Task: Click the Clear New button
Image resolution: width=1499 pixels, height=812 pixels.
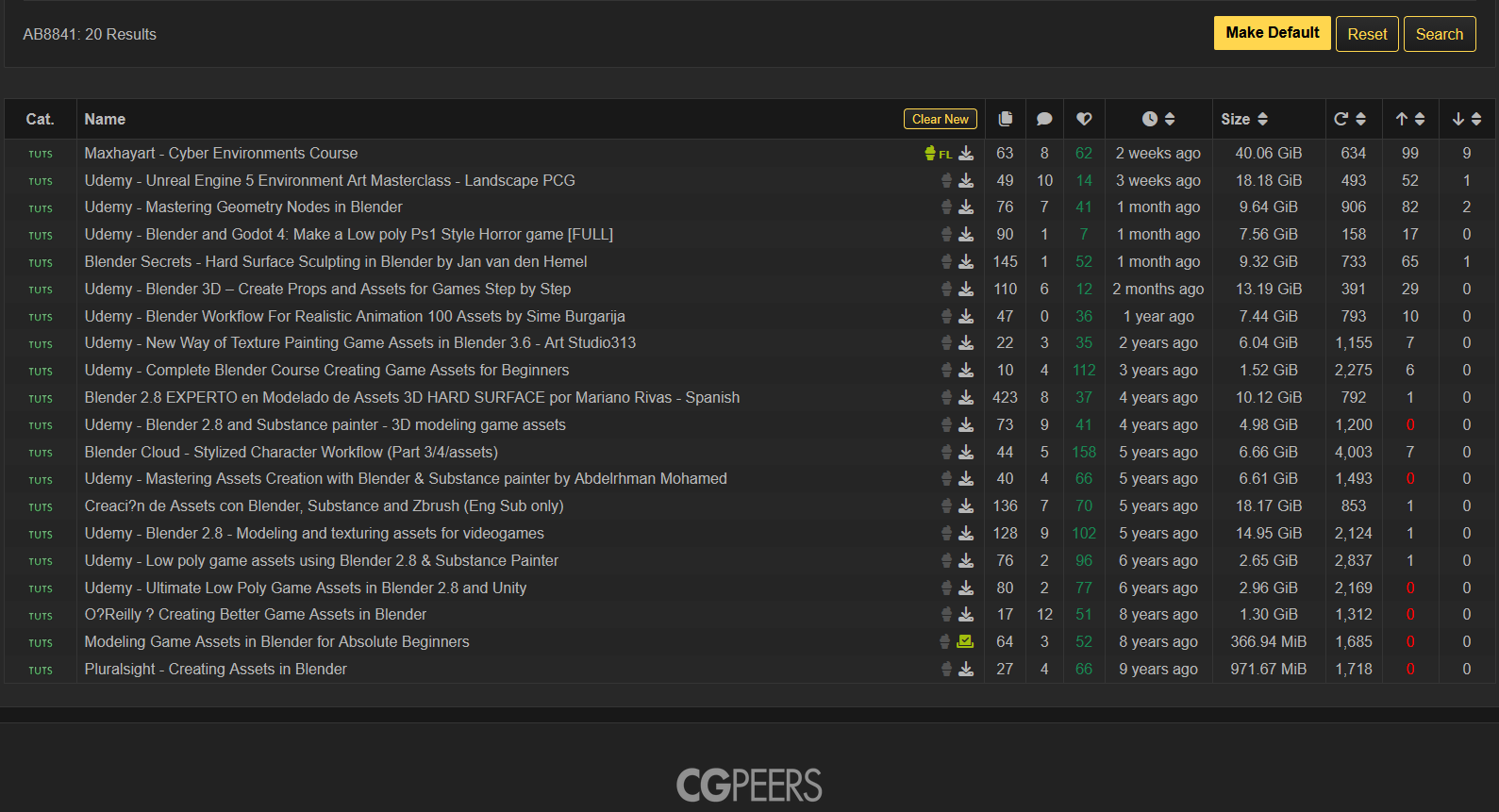Action: pyautogui.click(x=941, y=119)
